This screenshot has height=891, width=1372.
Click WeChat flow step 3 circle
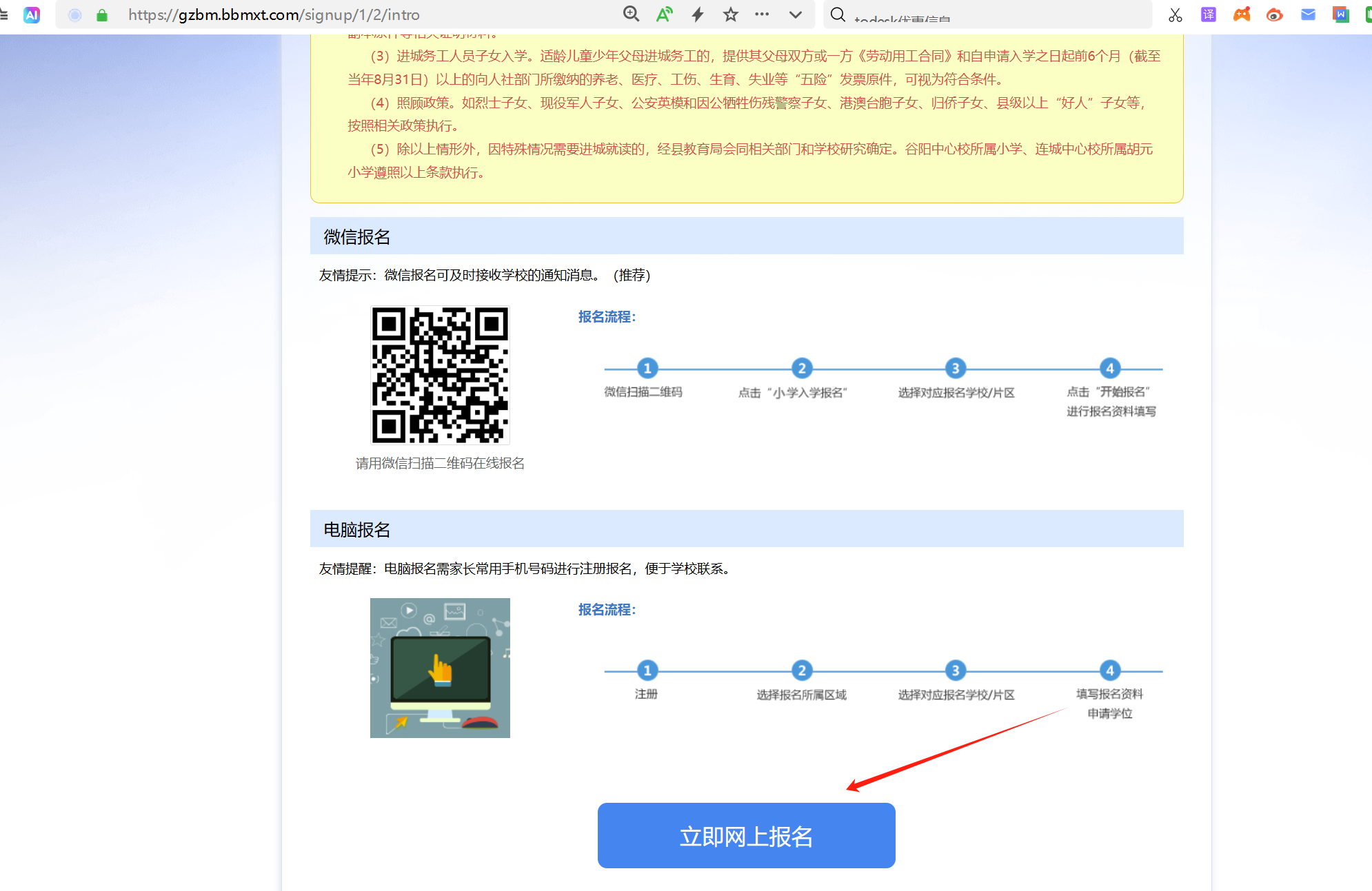point(956,369)
